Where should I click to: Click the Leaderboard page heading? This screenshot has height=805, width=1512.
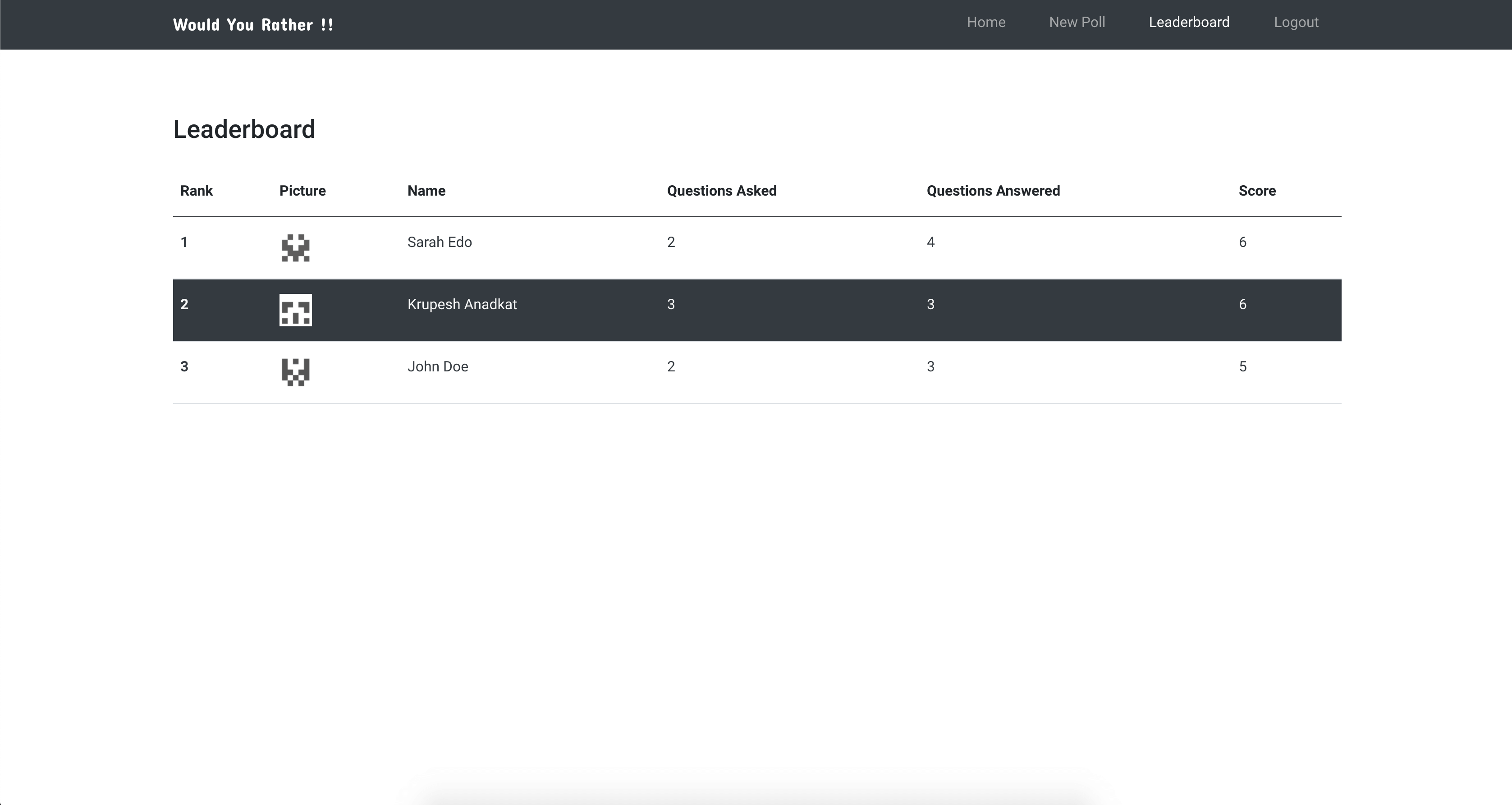tap(244, 129)
